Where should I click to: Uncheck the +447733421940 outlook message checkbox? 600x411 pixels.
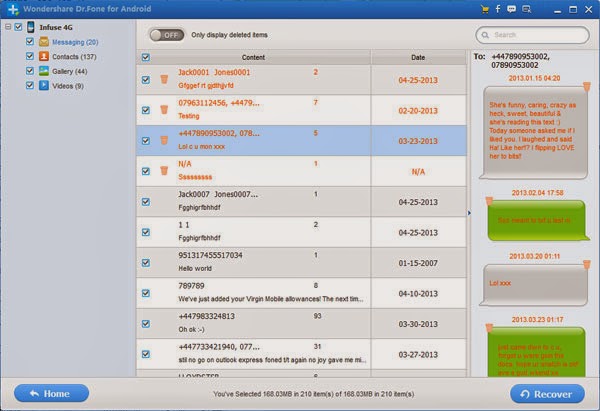[146, 354]
